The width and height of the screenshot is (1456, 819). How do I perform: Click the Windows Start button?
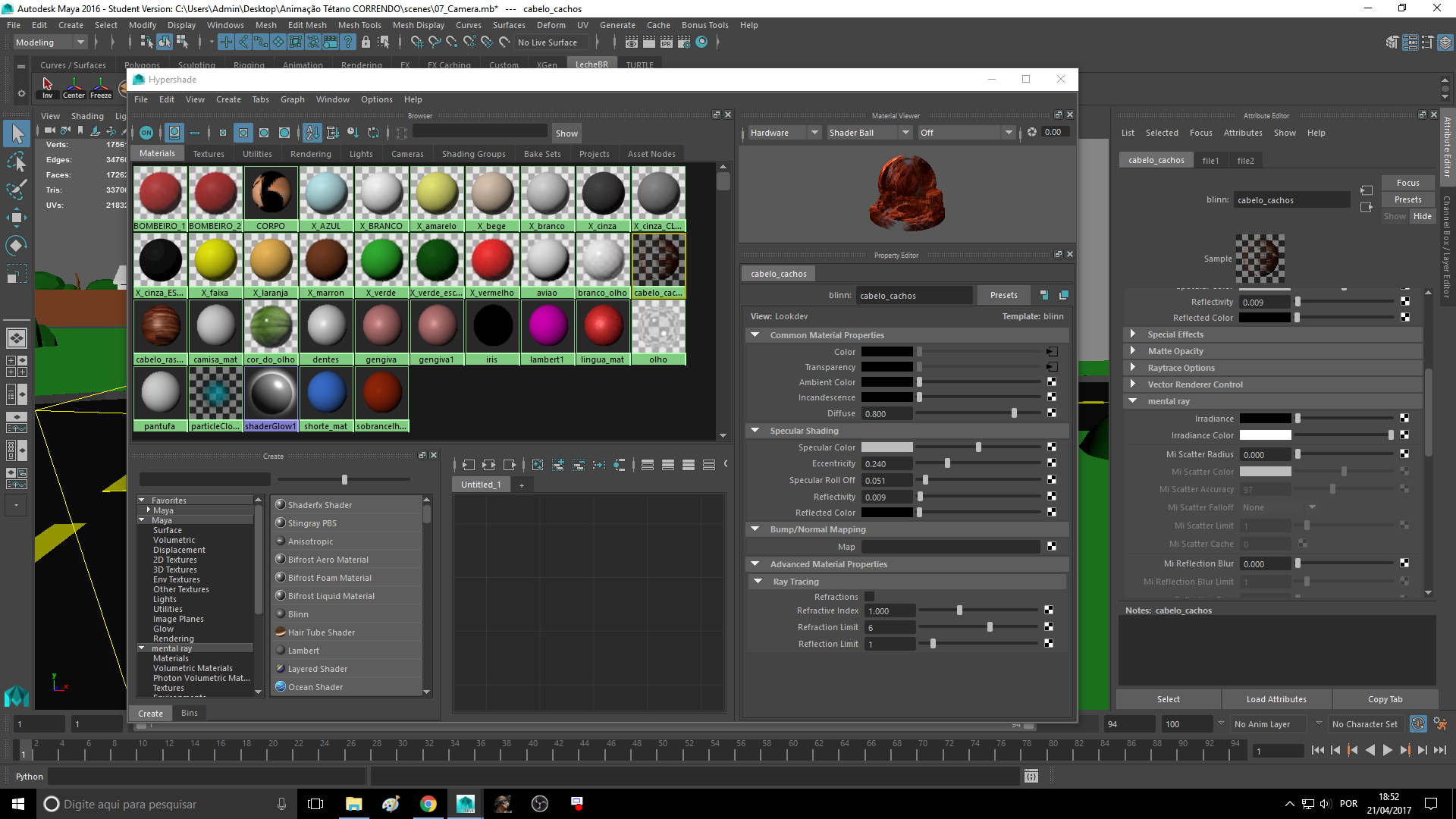[18, 804]
